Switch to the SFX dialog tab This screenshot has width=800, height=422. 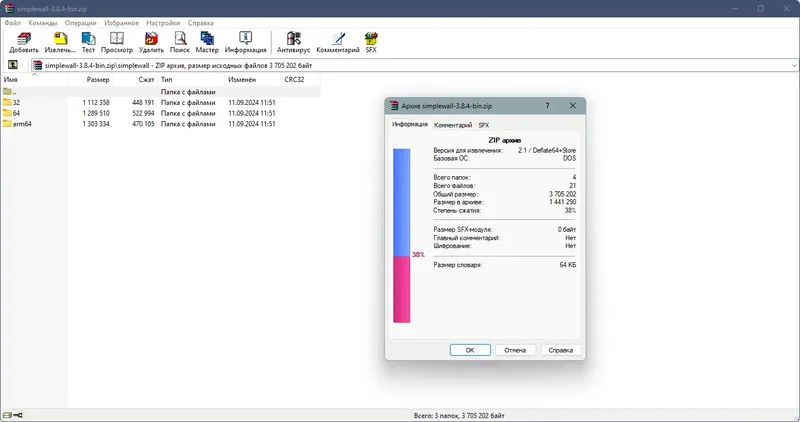click(484, 125)
